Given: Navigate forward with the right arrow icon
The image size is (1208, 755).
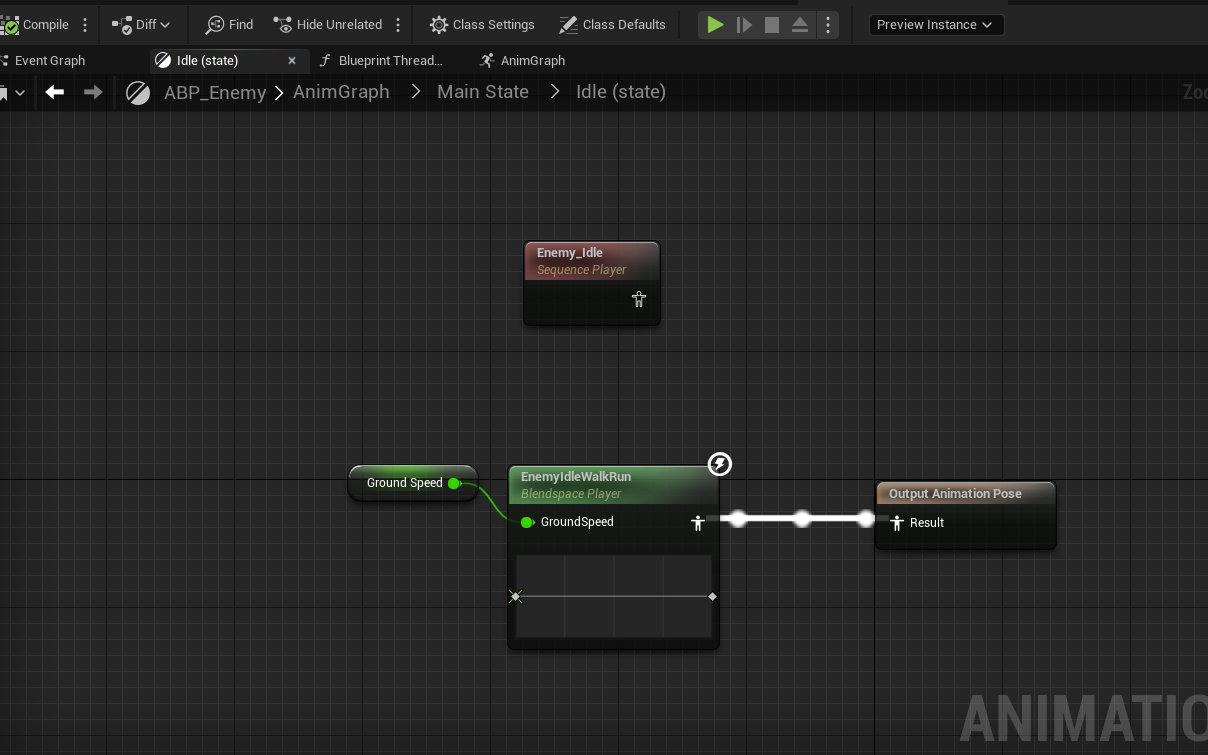Looking at the screenshot, I should point(93,92).
